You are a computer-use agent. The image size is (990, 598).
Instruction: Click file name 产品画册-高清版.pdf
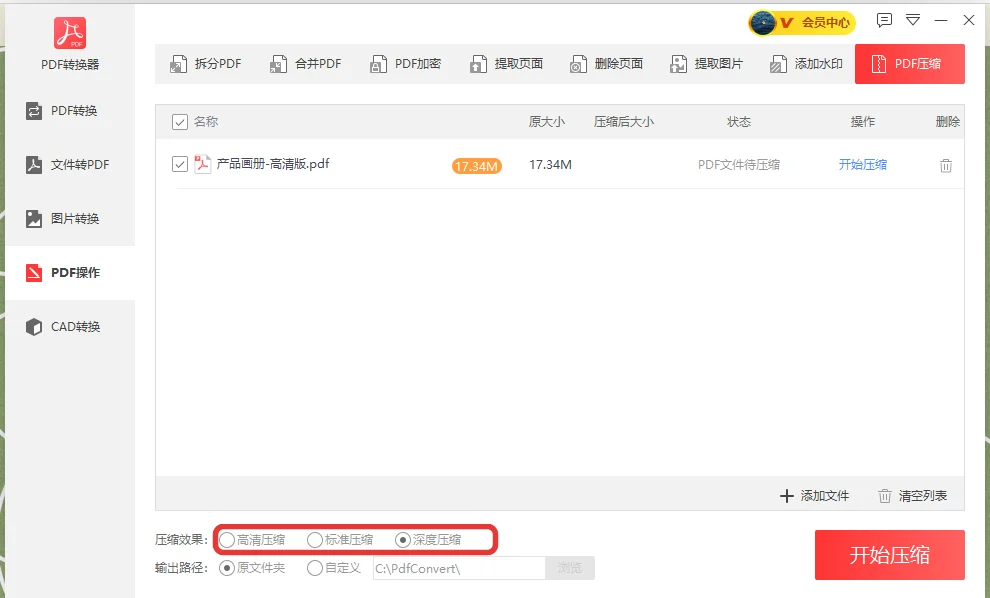(273, 164)
